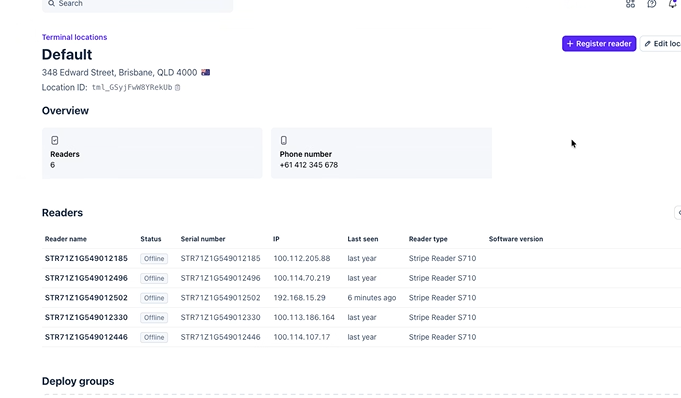The image size is (681, 398).
Task: Open reader STR71Z1G549012496
Action: point(86,278)
